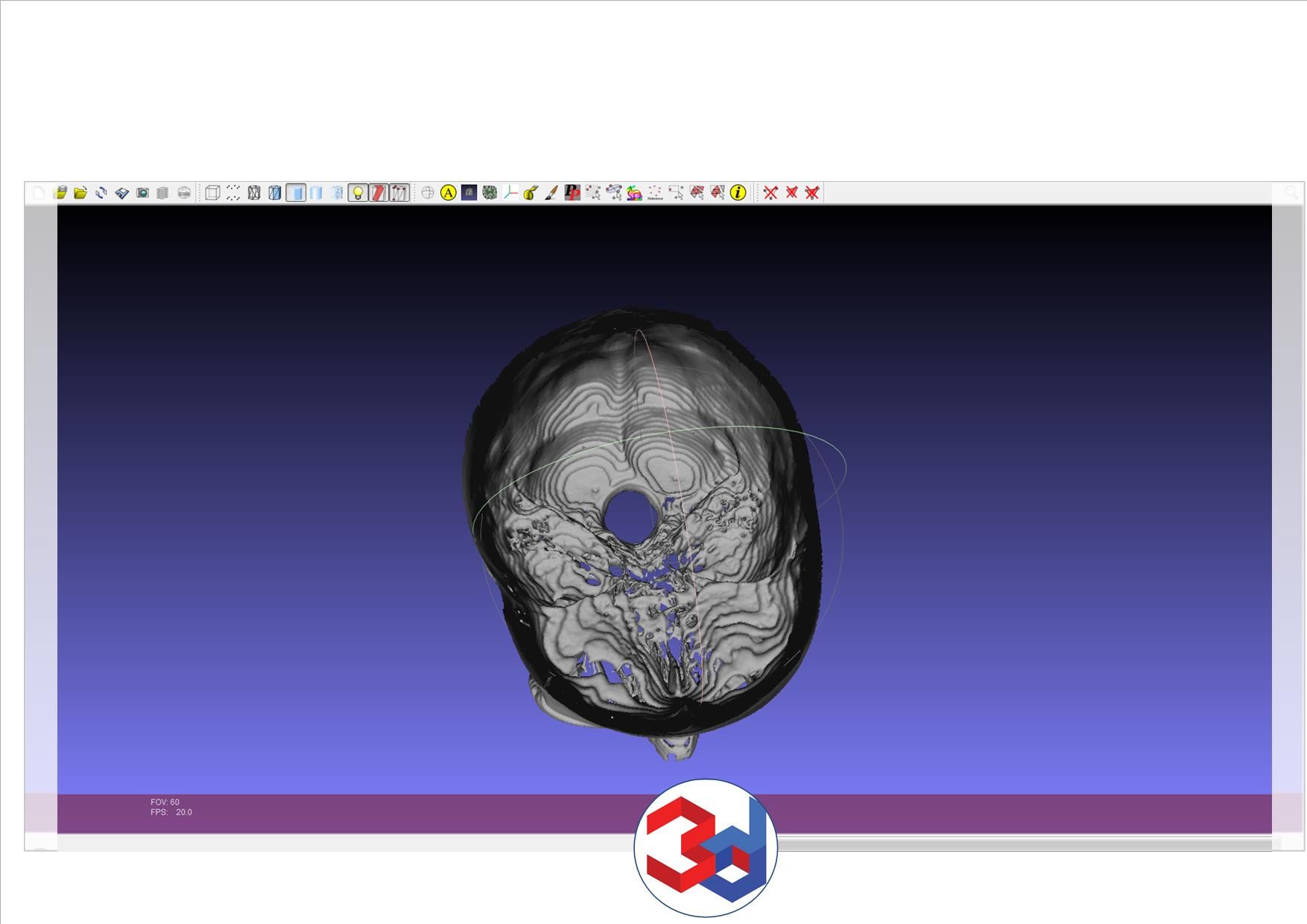The image size is (1307, 924).
Task: Delete selected faces and vertices icon
Action: (x=812, y=193)
